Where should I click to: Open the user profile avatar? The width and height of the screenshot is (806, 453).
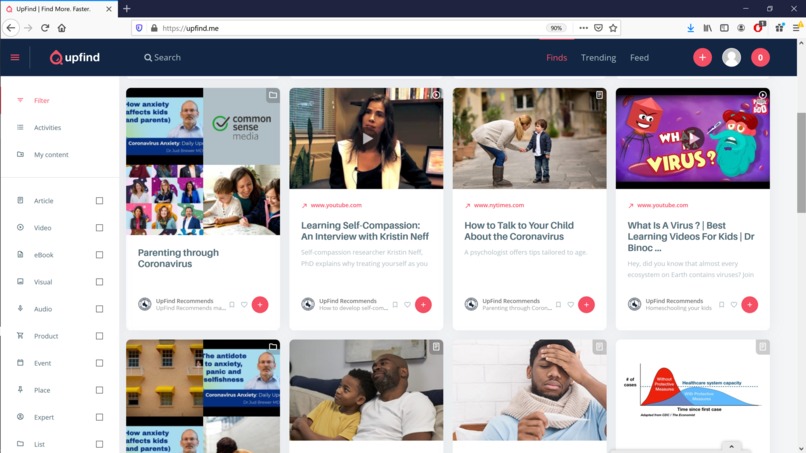click(x=731, y=58)
